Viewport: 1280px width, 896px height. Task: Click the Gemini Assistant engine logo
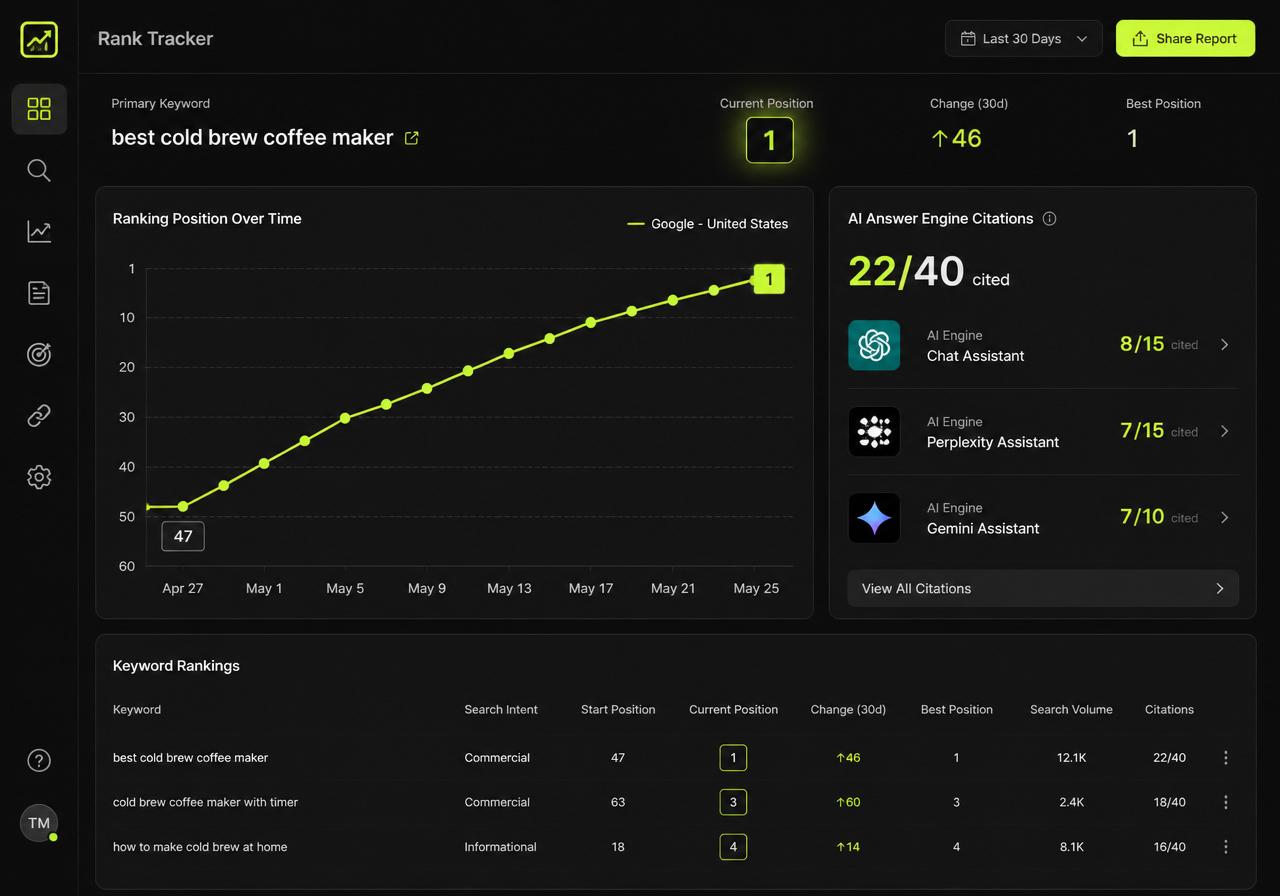coord(874,518)
